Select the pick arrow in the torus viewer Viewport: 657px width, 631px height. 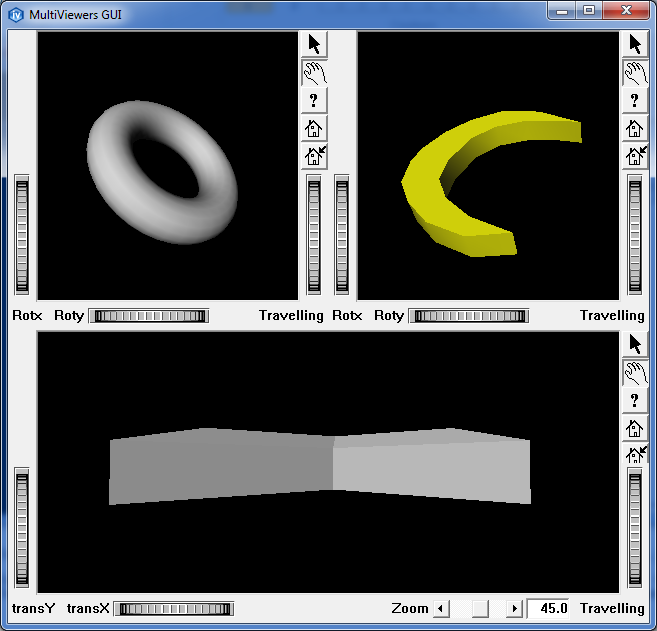(314, 45)
